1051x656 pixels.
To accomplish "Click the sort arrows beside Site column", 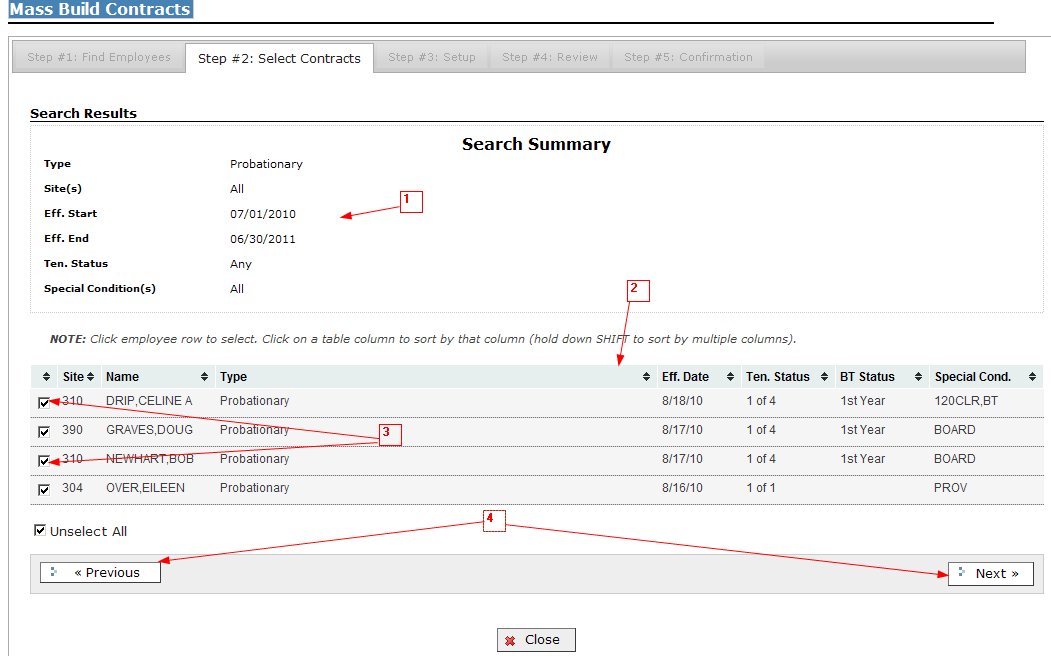I will [91, 377].
